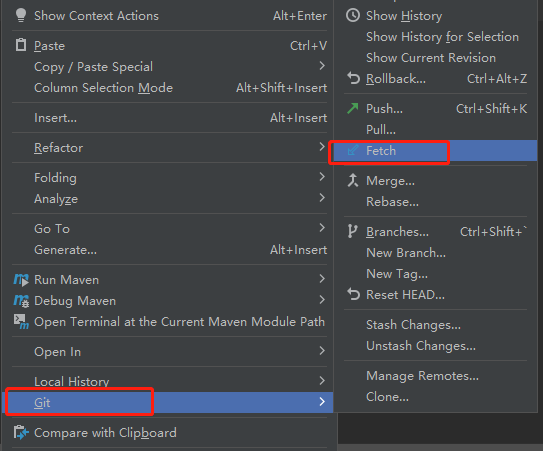Click the Run Maven icon
Viewport: 543px width, 451px height.
click(21, 280)
